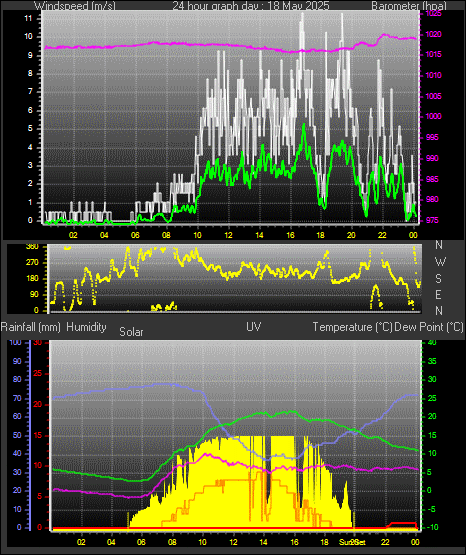The width and height of the screenshot is (466, 555).
Task: Click the S compass label beside direction graph
Action: pyautogui.click(x=438, y=279)
